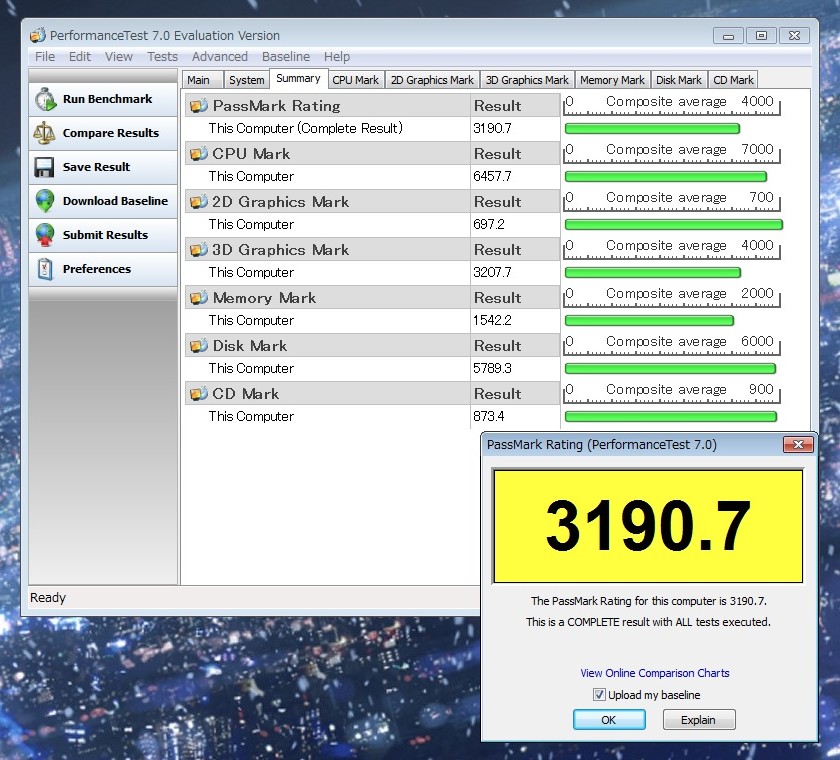Switch to the Main tab

[202, 80]
